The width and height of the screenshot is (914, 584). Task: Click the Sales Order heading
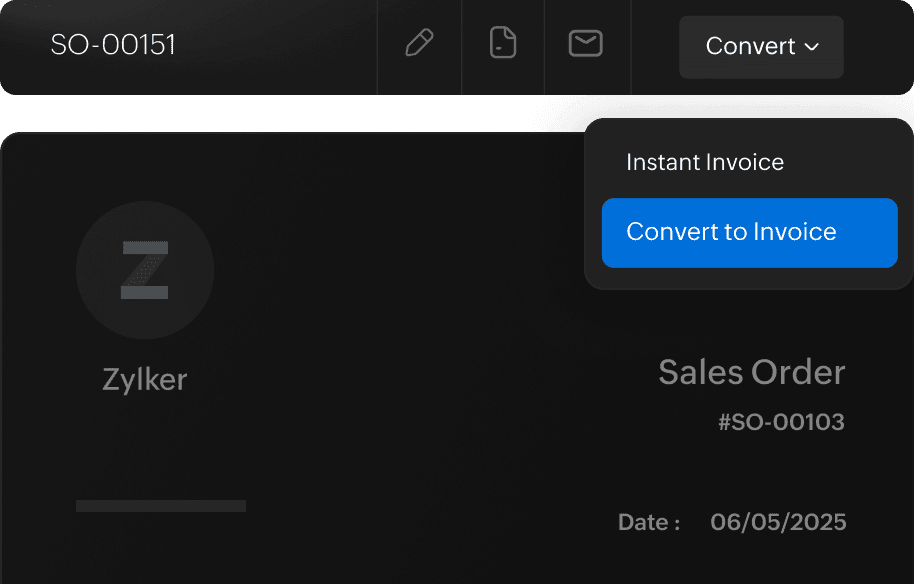tap(751, 373)
